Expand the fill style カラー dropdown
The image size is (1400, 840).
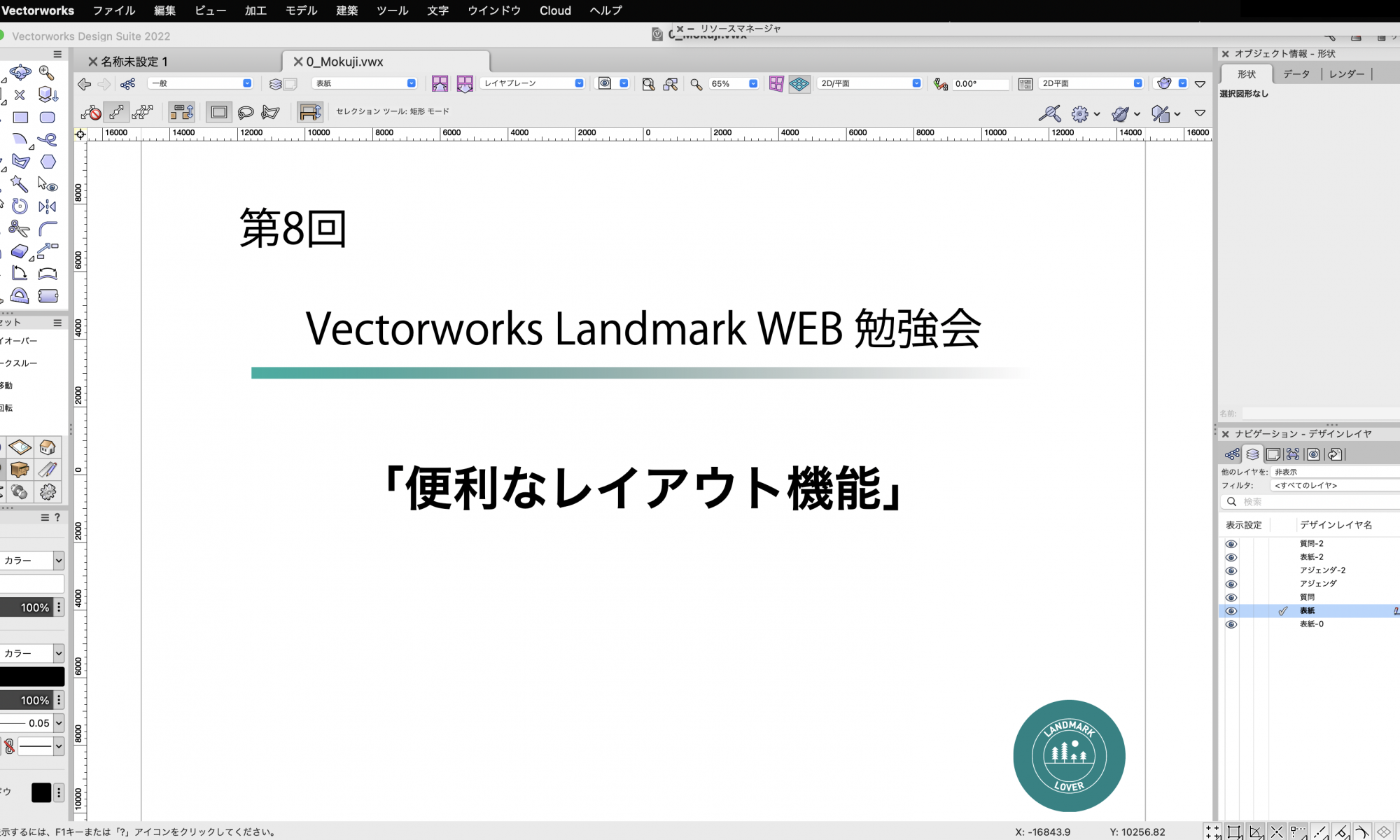[32, 561]
